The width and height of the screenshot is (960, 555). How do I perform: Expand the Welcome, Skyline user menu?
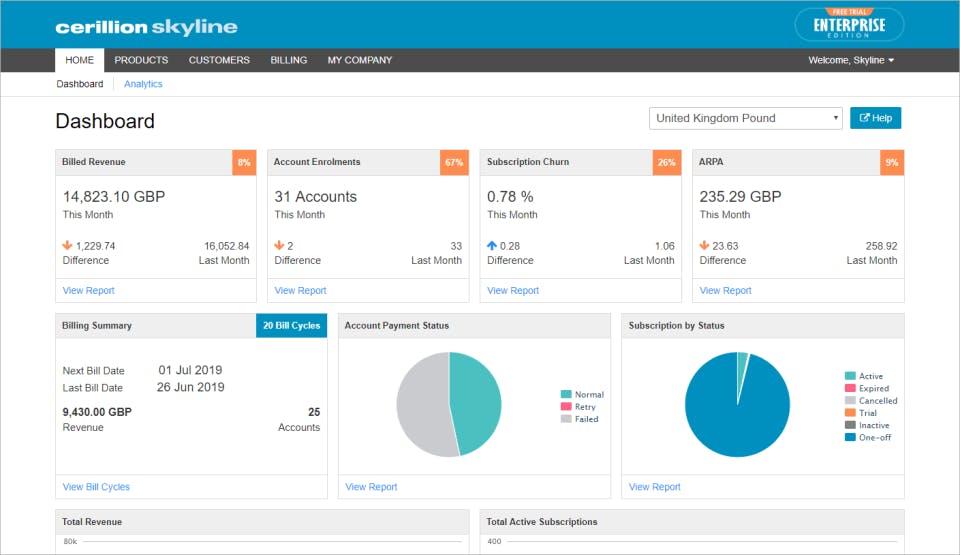851,60
